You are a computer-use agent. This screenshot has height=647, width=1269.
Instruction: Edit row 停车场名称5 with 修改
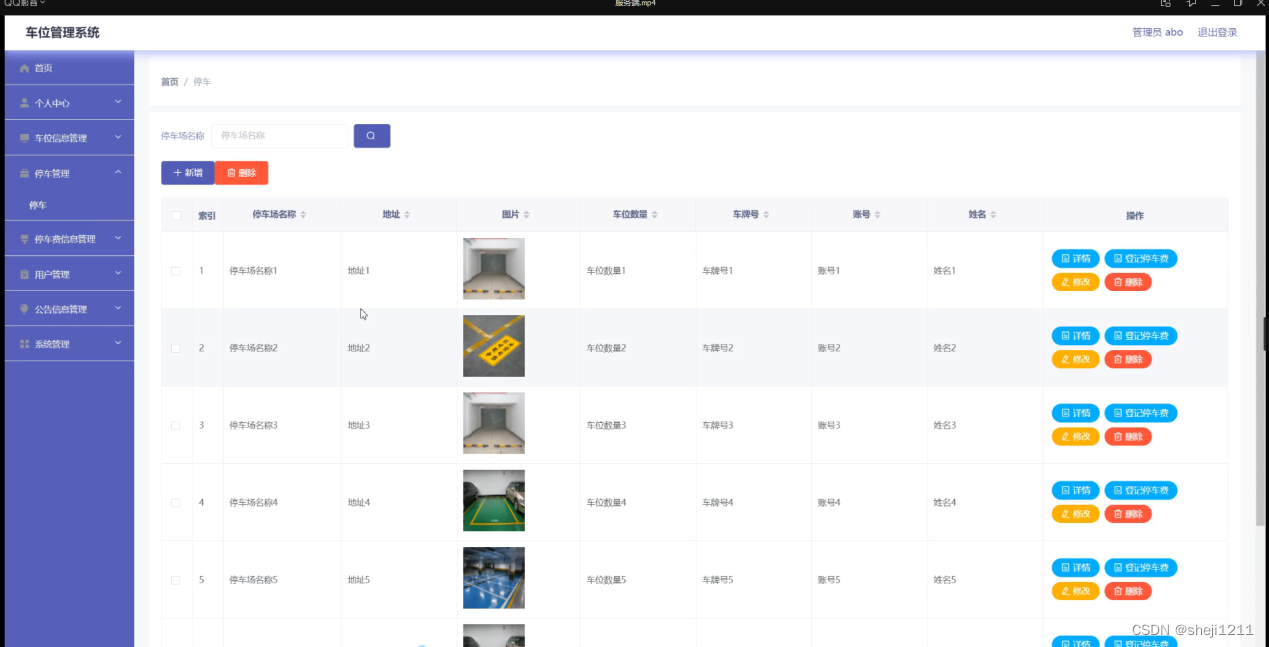click(1075, 591)
